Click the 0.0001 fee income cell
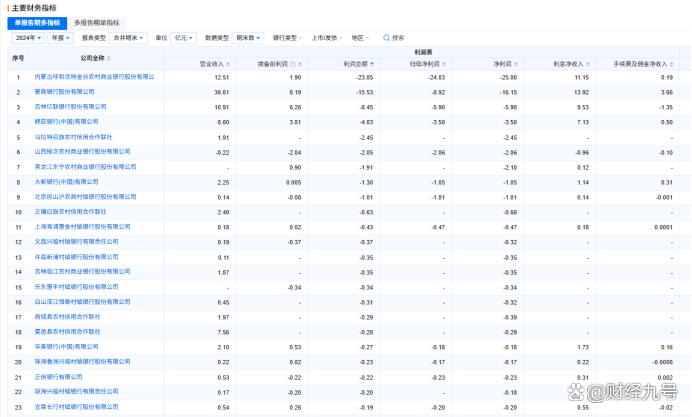 (x=663, y=228)
